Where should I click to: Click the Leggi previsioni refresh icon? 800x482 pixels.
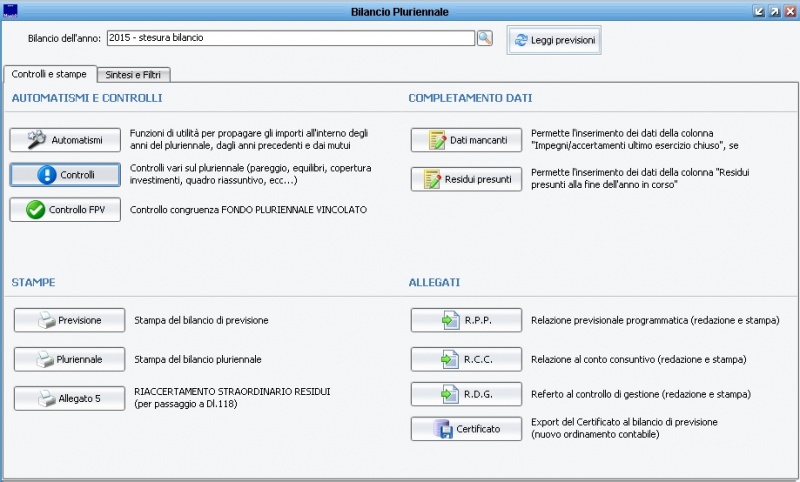point(522,41)
